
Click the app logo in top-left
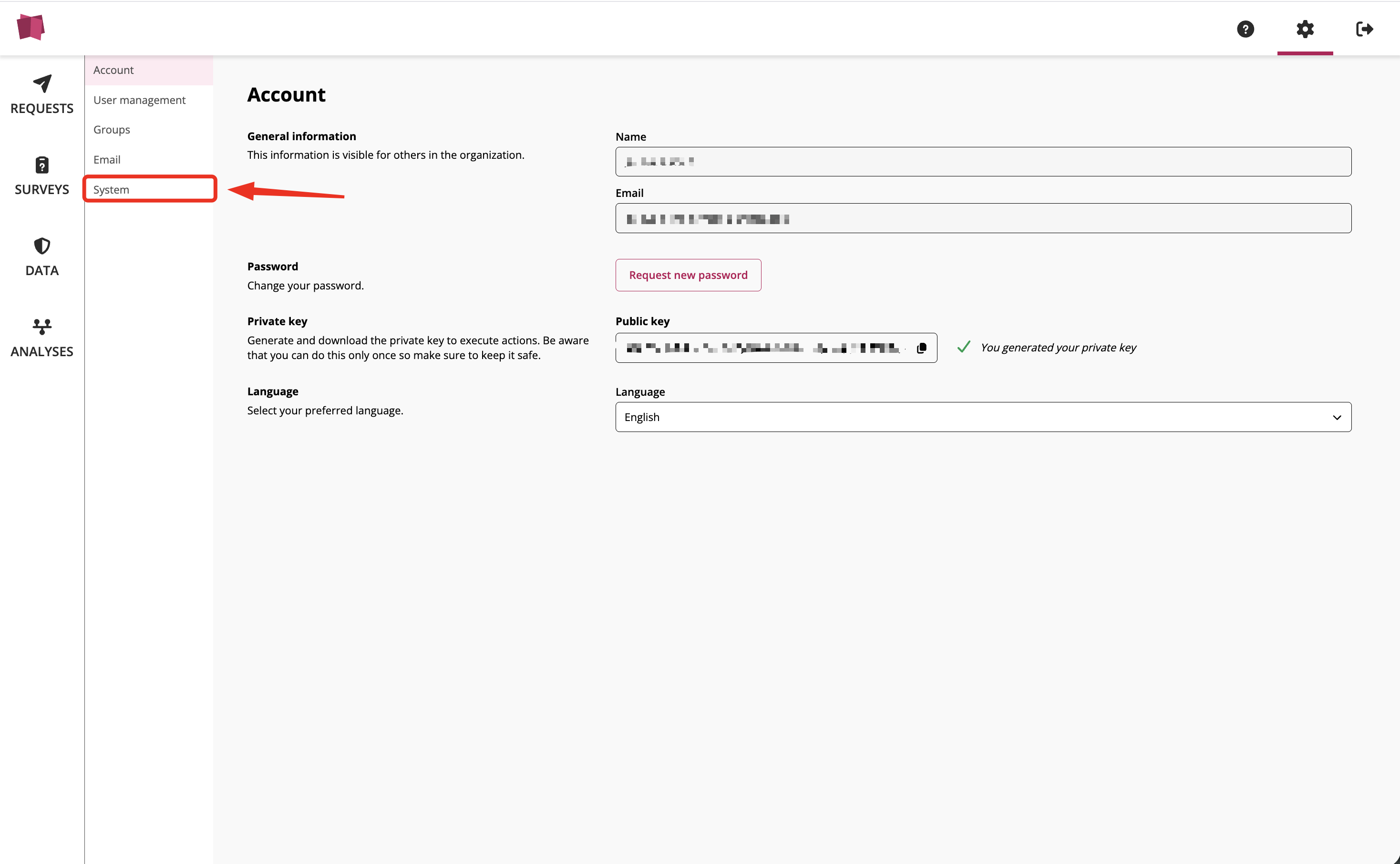point(31,28)
